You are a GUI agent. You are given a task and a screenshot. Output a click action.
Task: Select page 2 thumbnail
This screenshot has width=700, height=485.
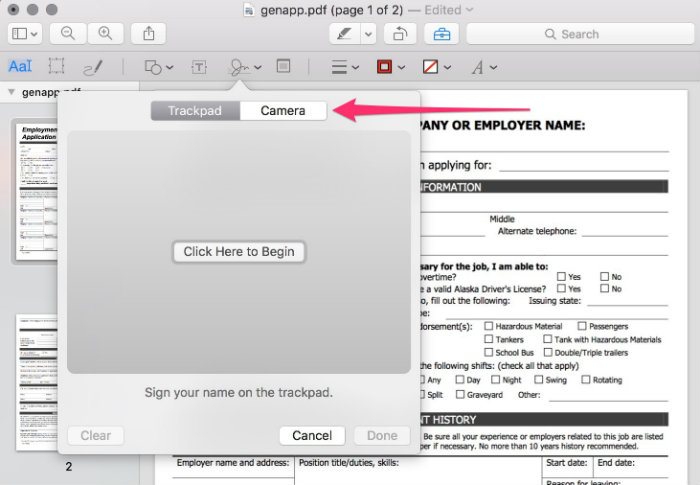pyautogui.click(x=37, y=383)
